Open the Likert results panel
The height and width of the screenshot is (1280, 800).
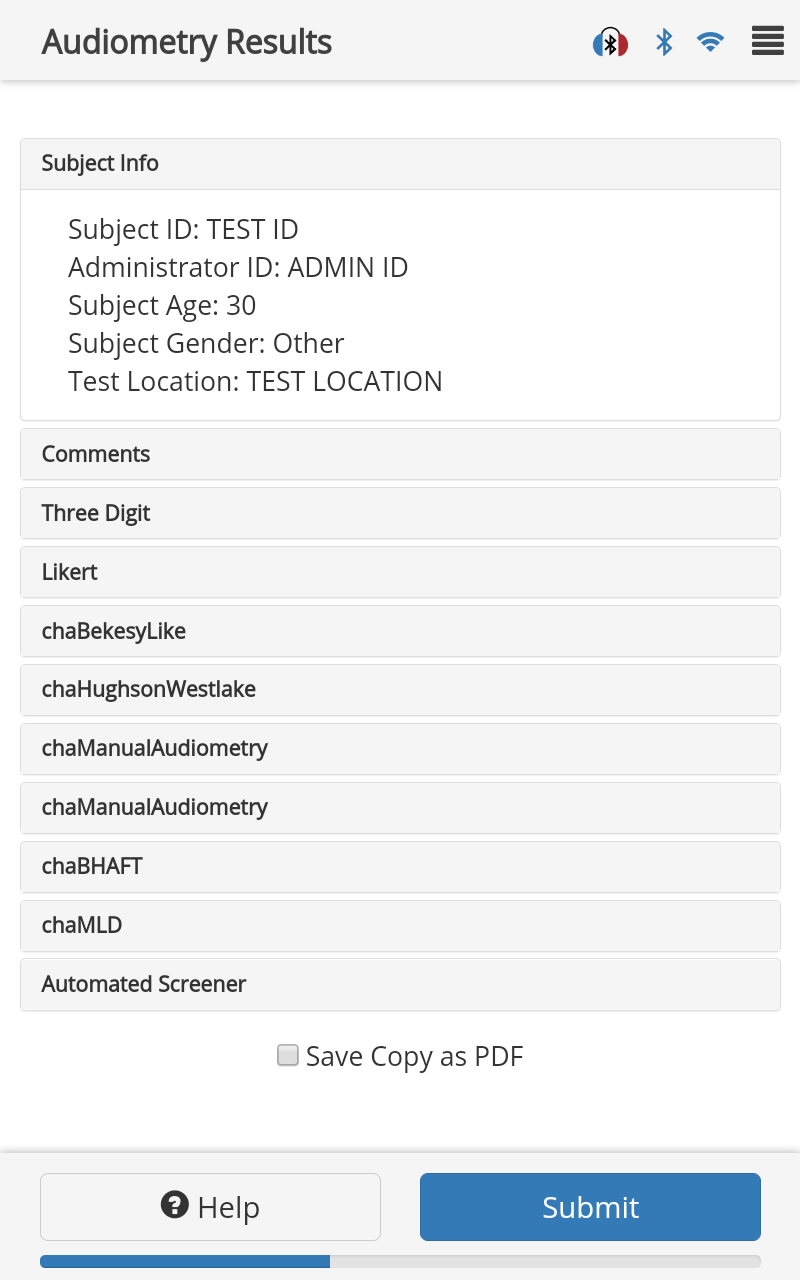[x=400, y=572]
